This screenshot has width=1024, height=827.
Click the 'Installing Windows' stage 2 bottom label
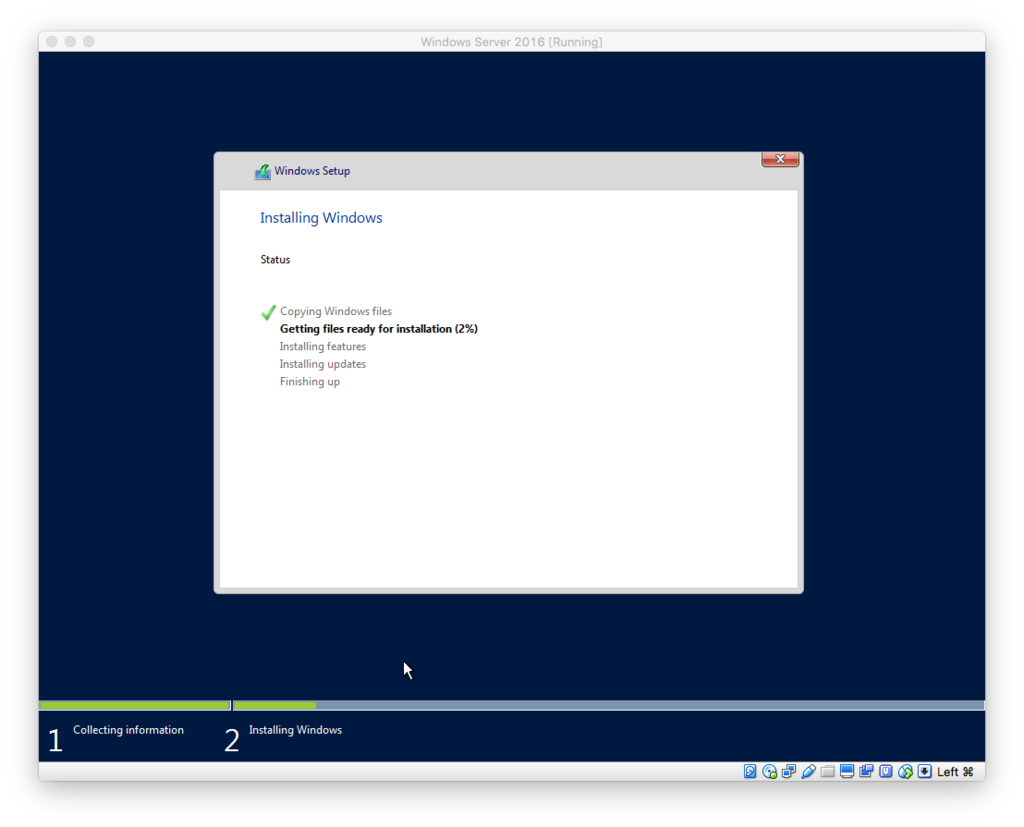pyautogui.click(x=295, y=730)
